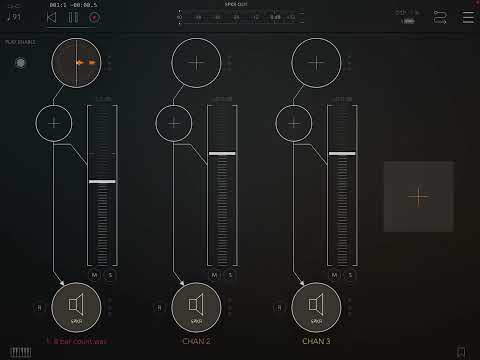
Task: Tap the dots handle beside channel 1 speaker output
Action: coord(110,307)
